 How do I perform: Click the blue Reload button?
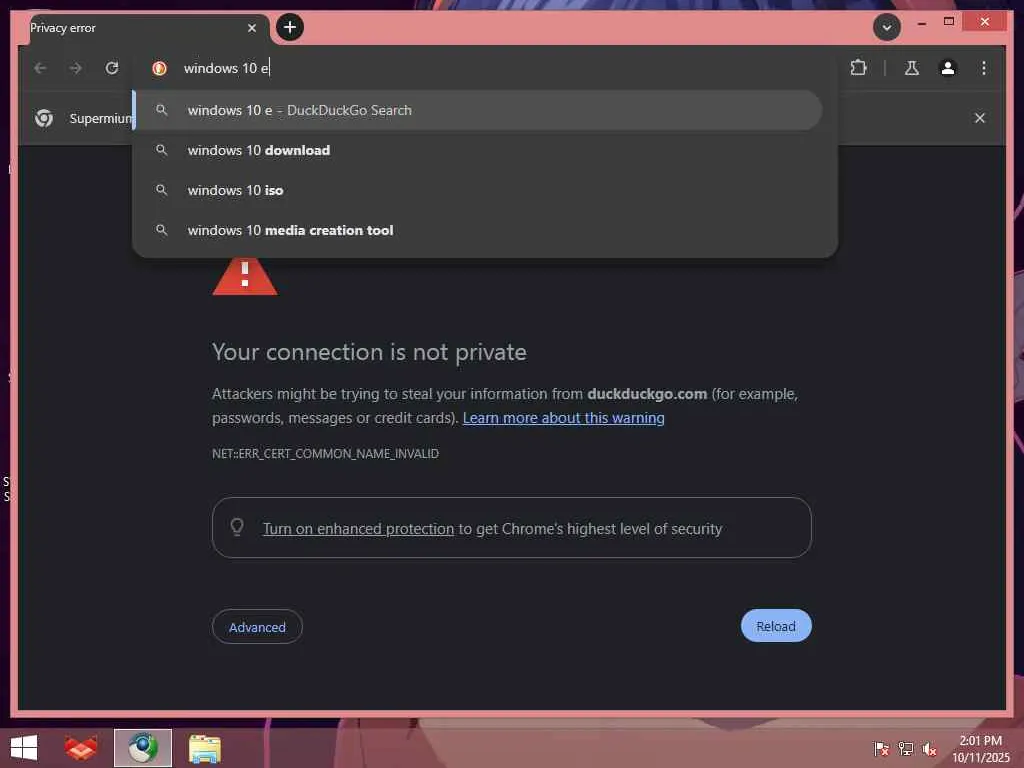point(776,626)
